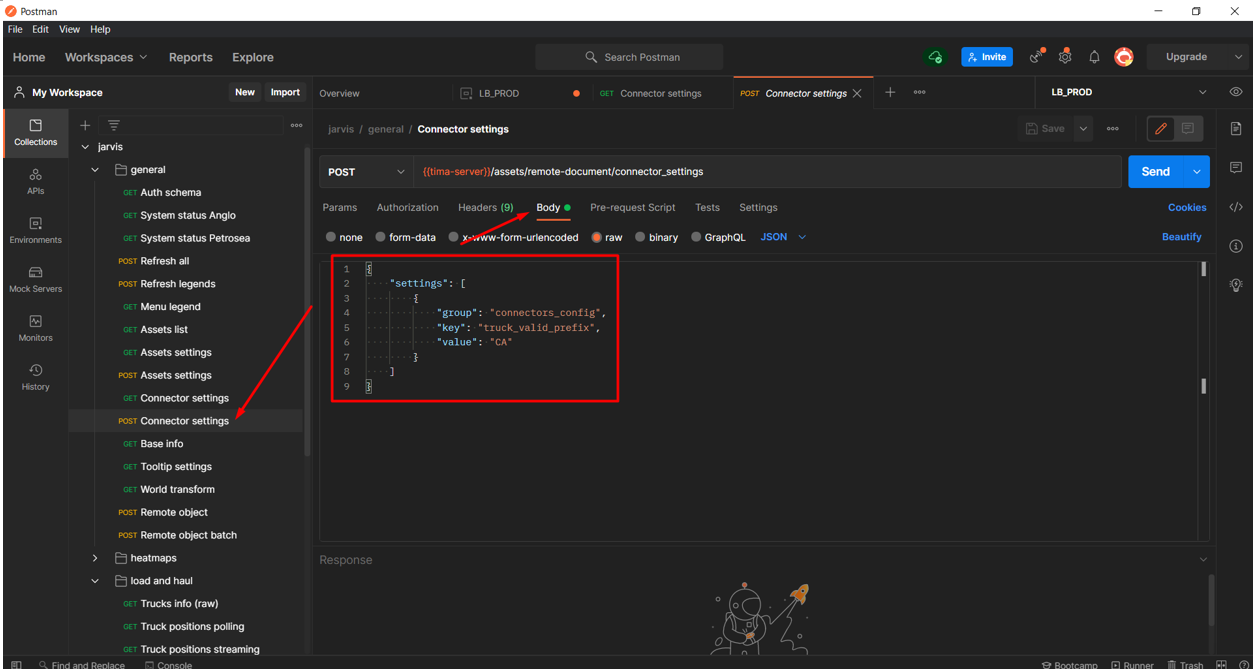Select the x-www-form-urlencoded body type
The width and height of the screenshot is (1253, 669).
pos(453,237)
